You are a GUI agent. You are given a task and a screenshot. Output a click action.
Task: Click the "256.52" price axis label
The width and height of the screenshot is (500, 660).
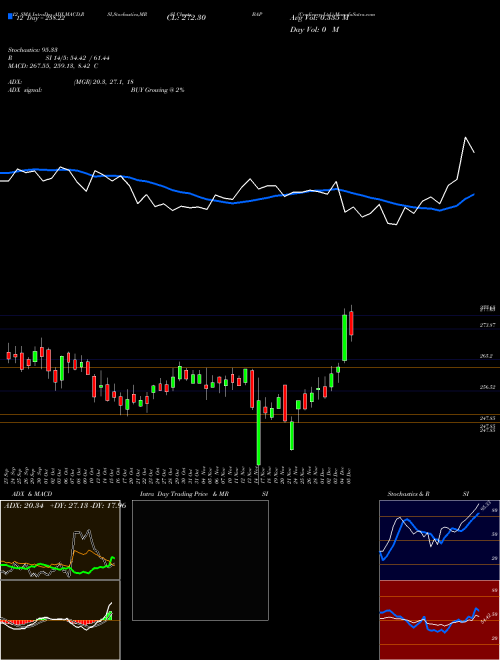(487, 387)
